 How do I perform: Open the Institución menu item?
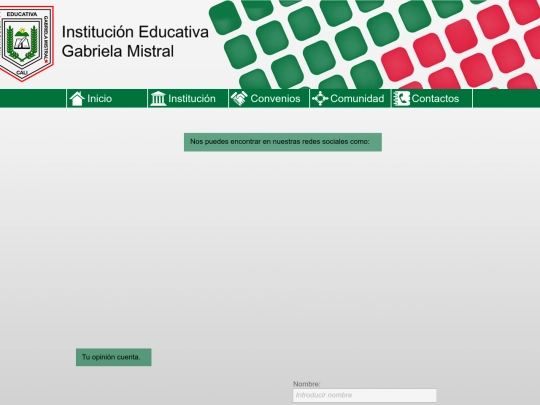[x=188, y=98]
